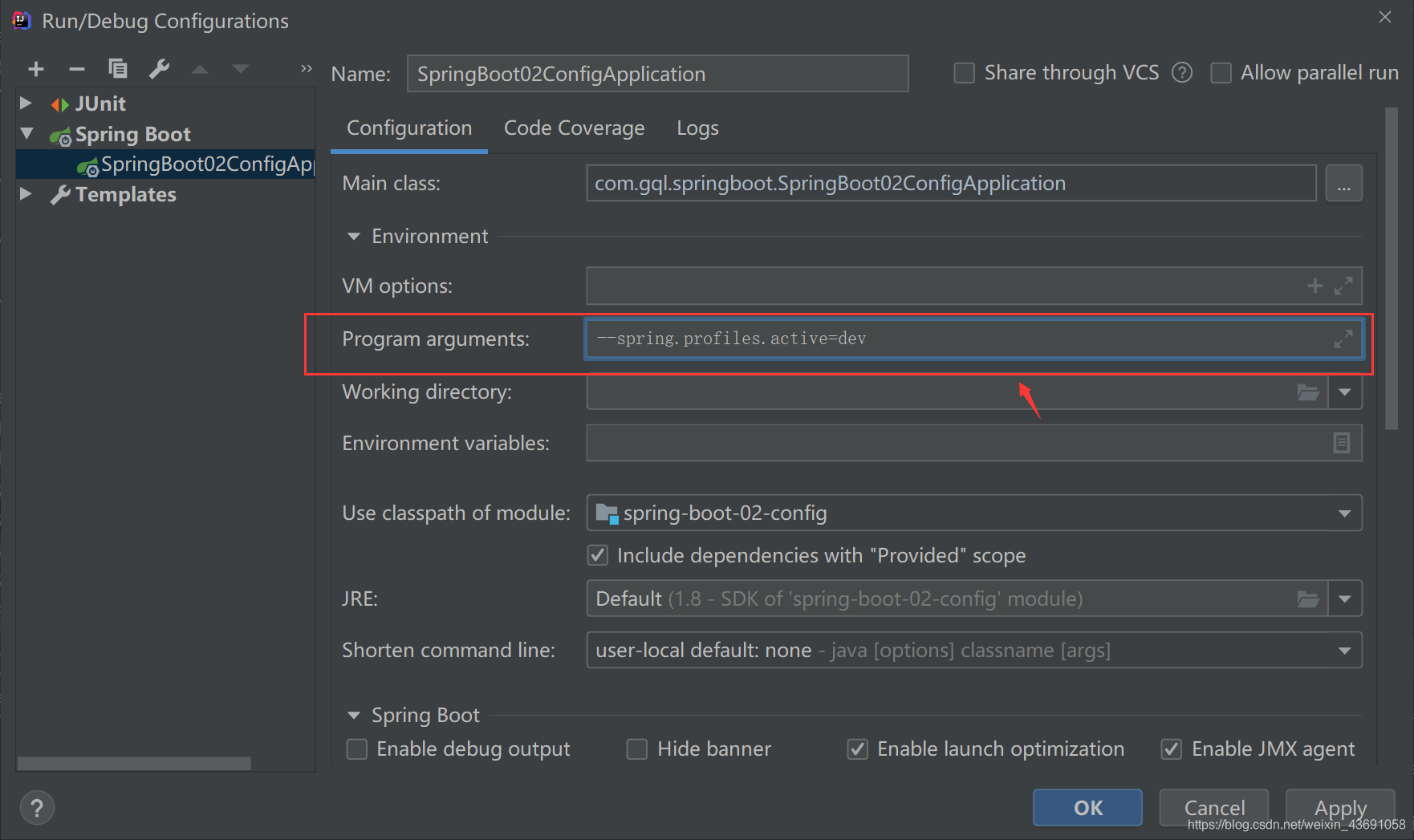This screenshot has height=840, width=1414.
Task: Open working directory macro dropdown
Action: click(x=1346, y=392)
